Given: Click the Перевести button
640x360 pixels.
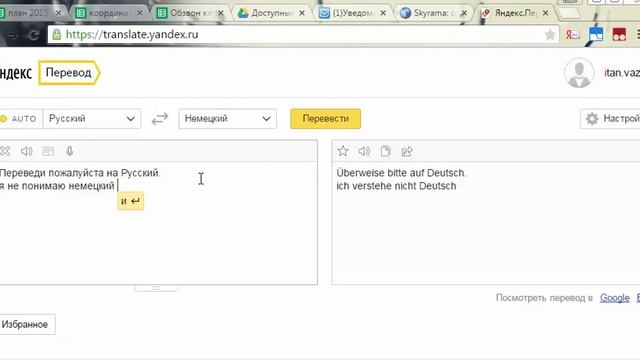Looking at the screenshot, I should (325, 119).
